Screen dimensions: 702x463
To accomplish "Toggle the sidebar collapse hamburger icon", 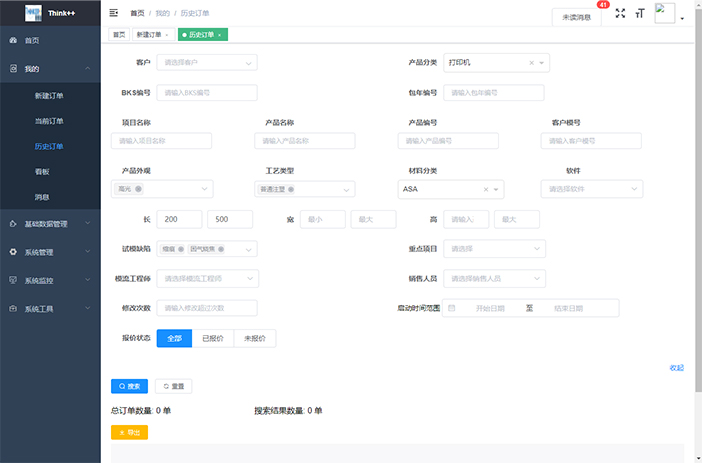I will pos(114,13).
